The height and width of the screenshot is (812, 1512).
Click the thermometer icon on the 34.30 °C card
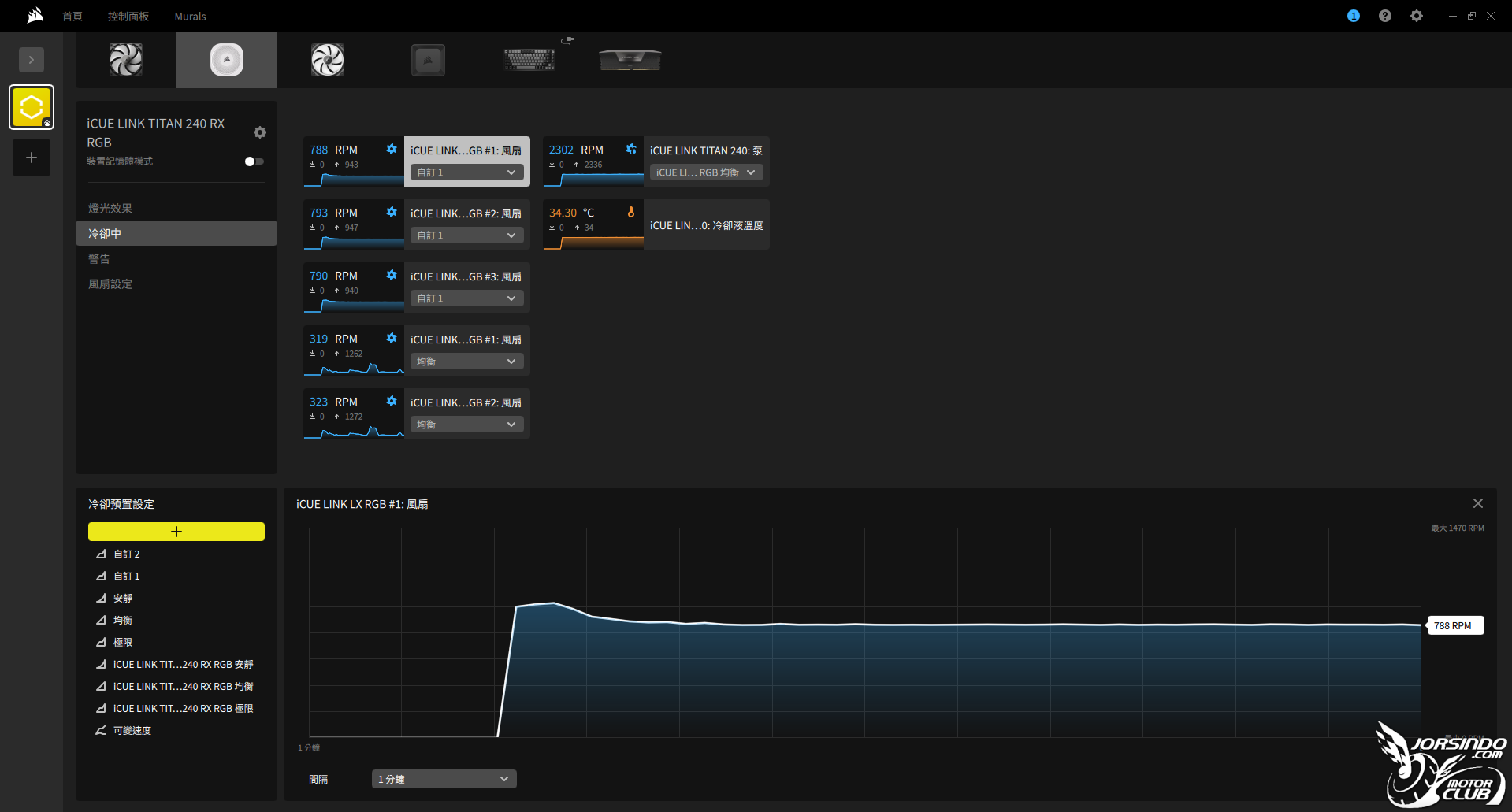tap(631, 212)
